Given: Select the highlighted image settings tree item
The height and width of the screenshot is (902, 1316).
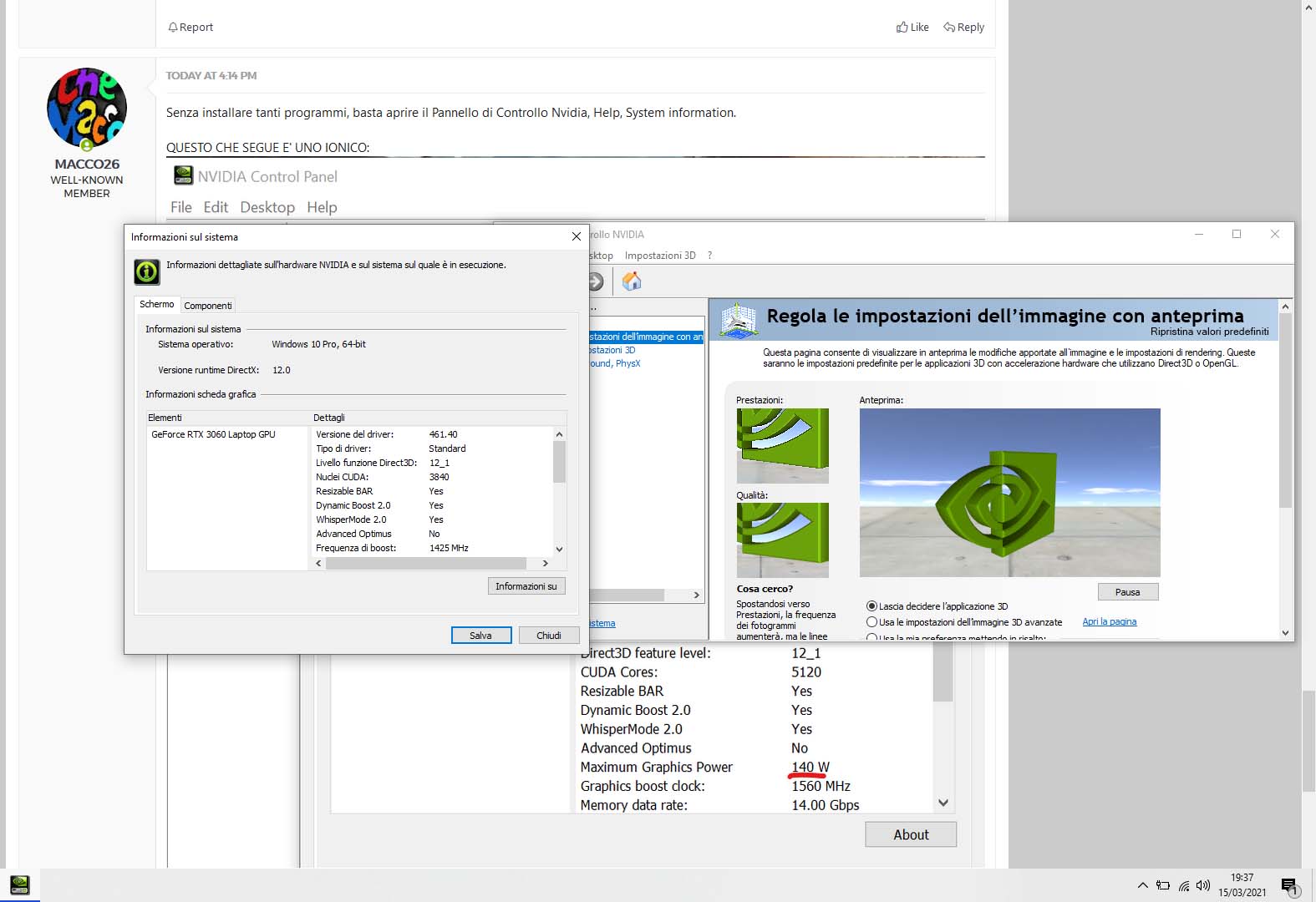Looking at the screenshot, I should 646,337.
